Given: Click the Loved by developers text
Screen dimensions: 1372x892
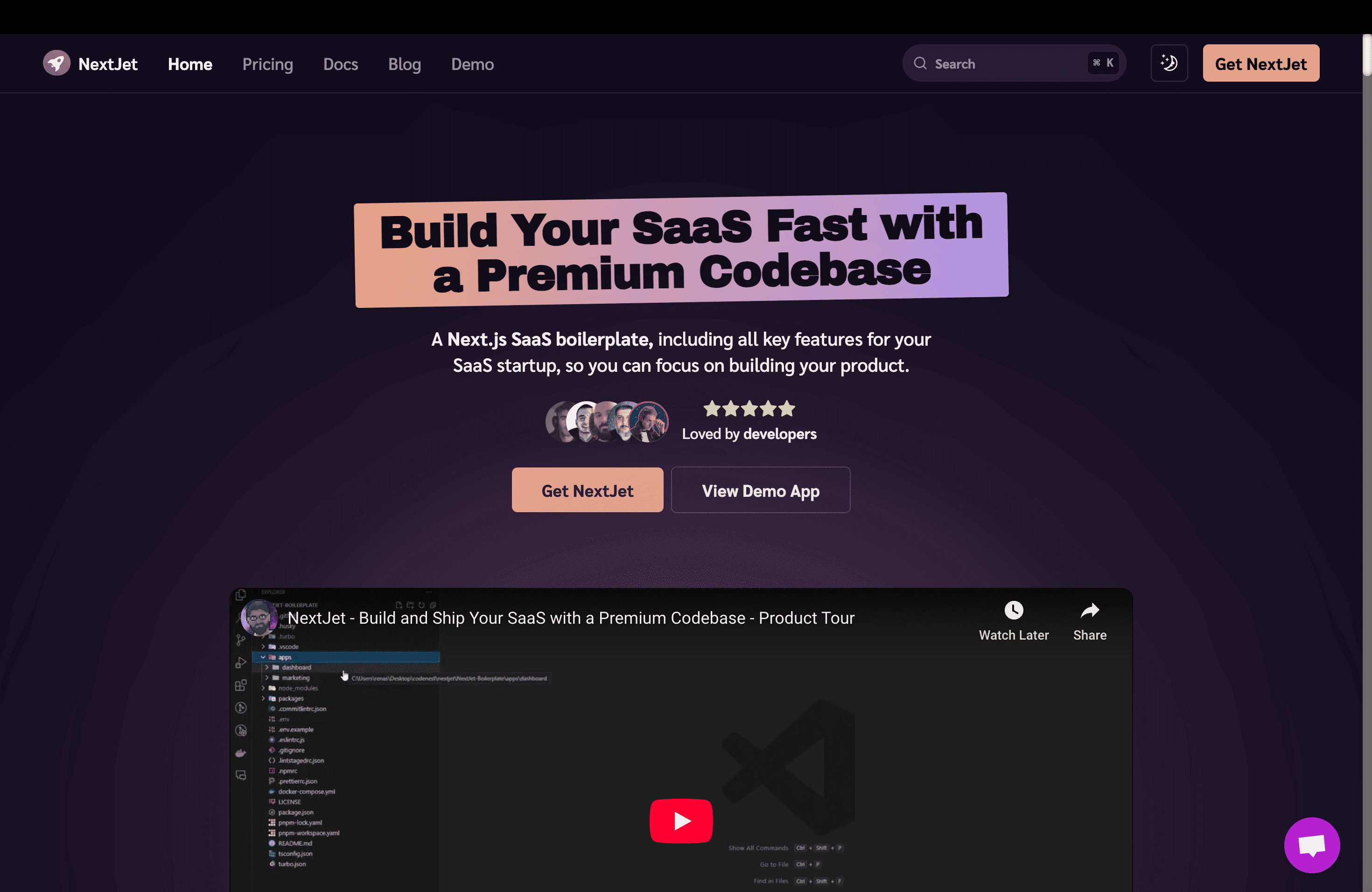Looking at the screenshot, I should [749, 434].
